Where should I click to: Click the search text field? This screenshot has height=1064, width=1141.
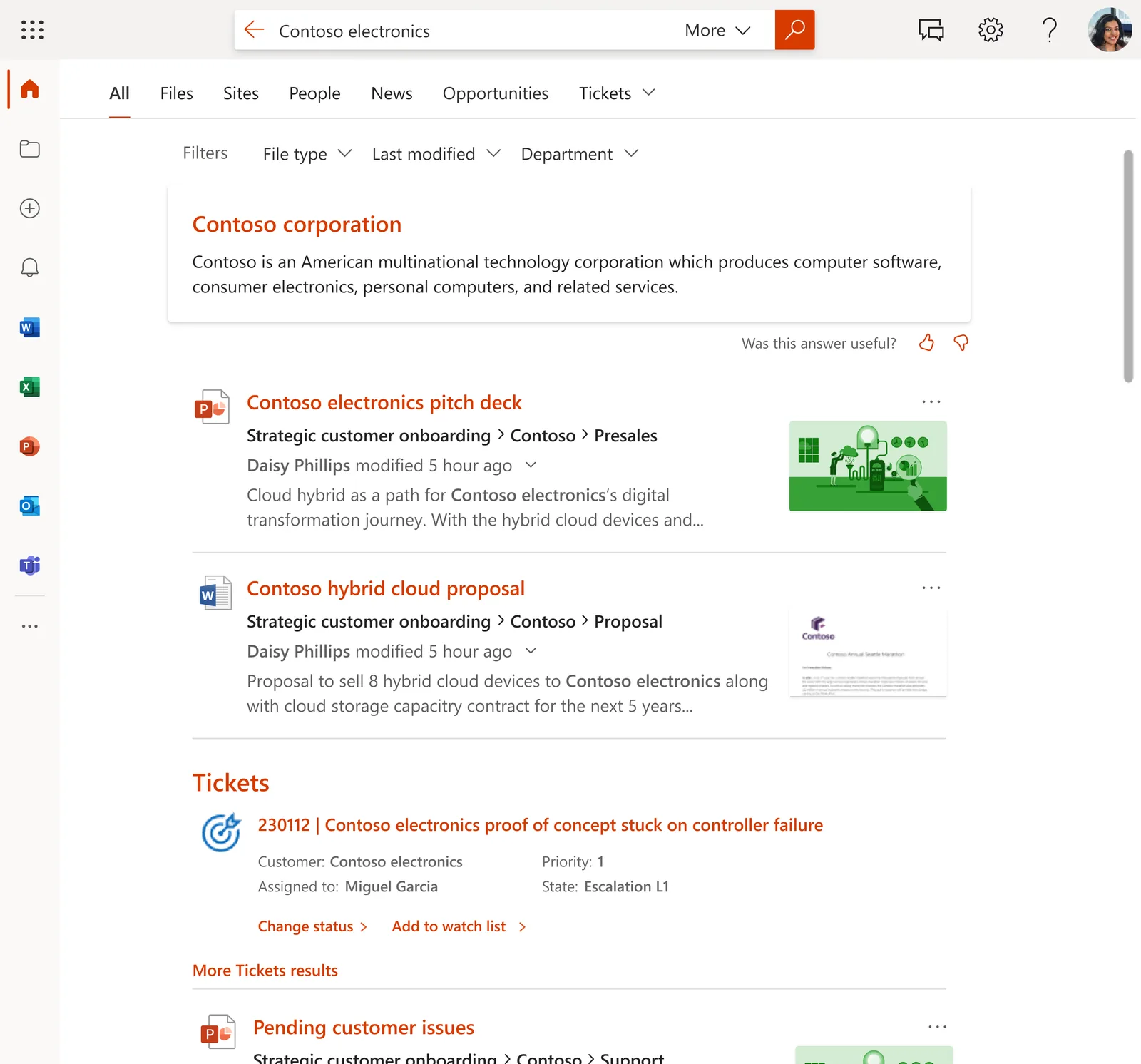(471, 31)
